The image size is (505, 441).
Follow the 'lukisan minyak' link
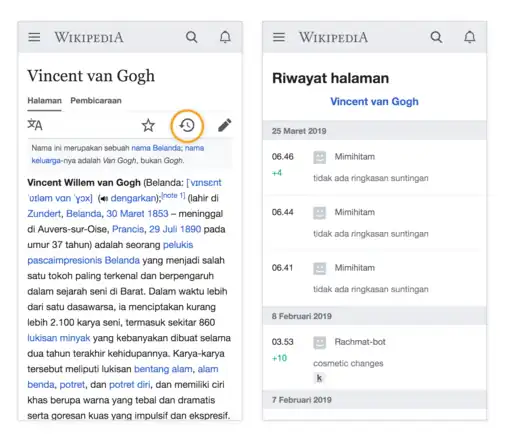tap(59, 338)
